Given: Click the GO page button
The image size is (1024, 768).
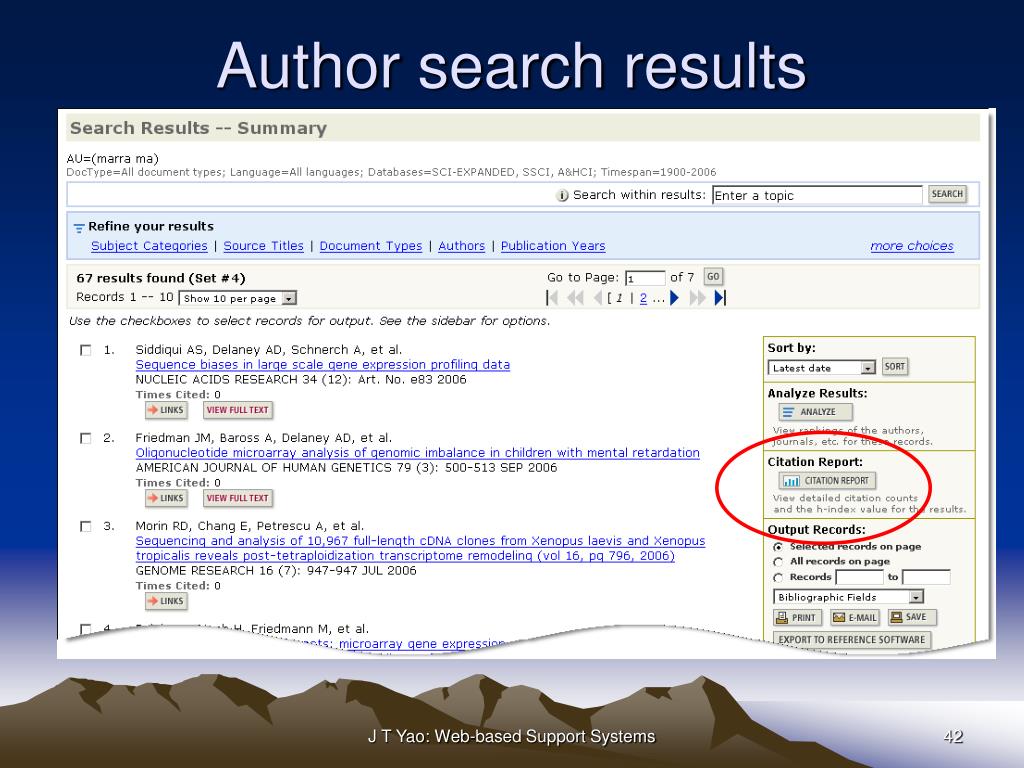Looking at the screenshot, I should coord(713,277).
